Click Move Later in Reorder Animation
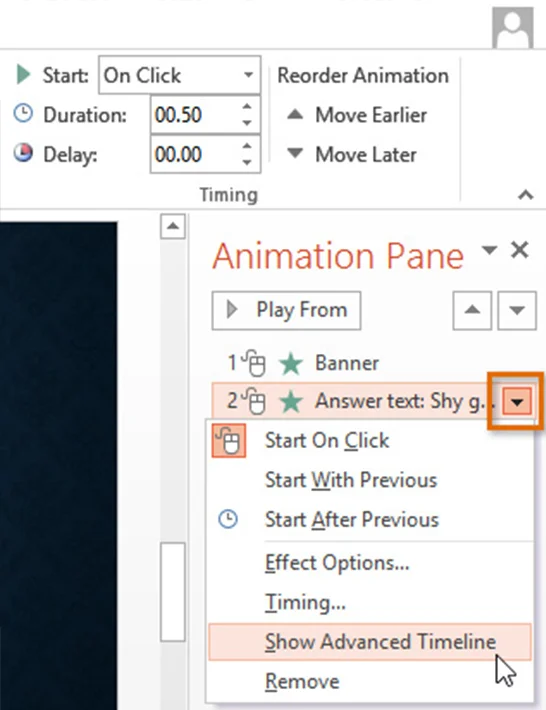This screenshot has width=546, height=710. click(x=352, y=154)
